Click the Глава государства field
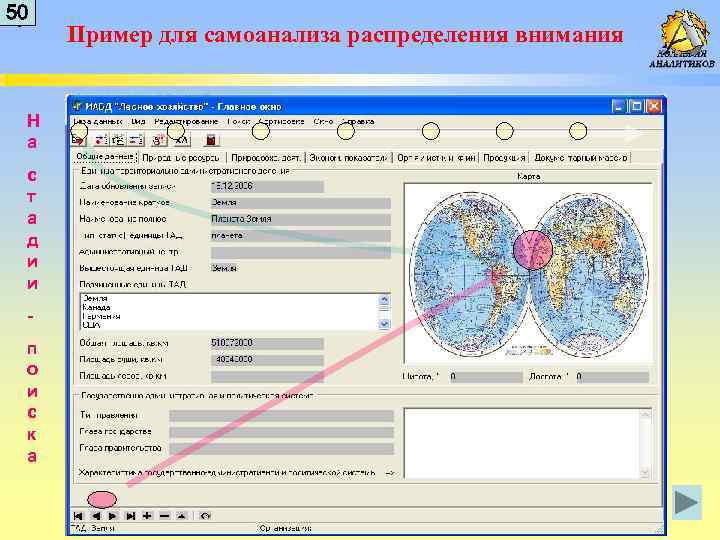The width and height of the screenshot is (720, 540). 281,432
